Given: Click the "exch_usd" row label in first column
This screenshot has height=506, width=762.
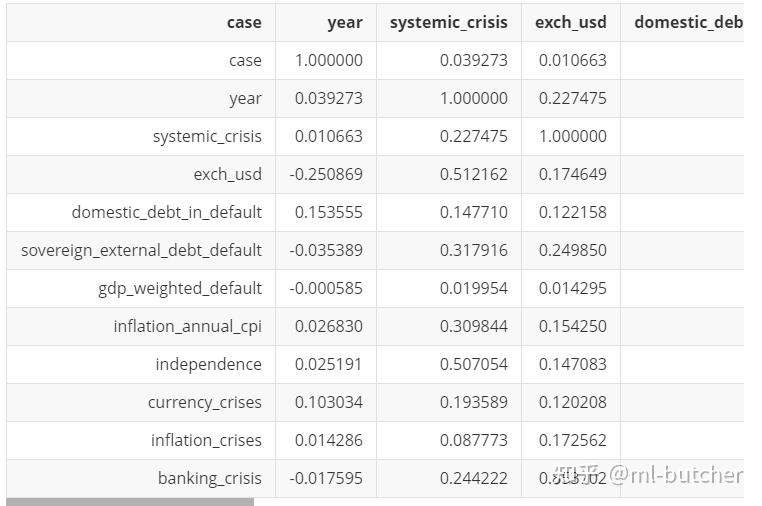Looking at the screenshot, I should tap(227, 174).
